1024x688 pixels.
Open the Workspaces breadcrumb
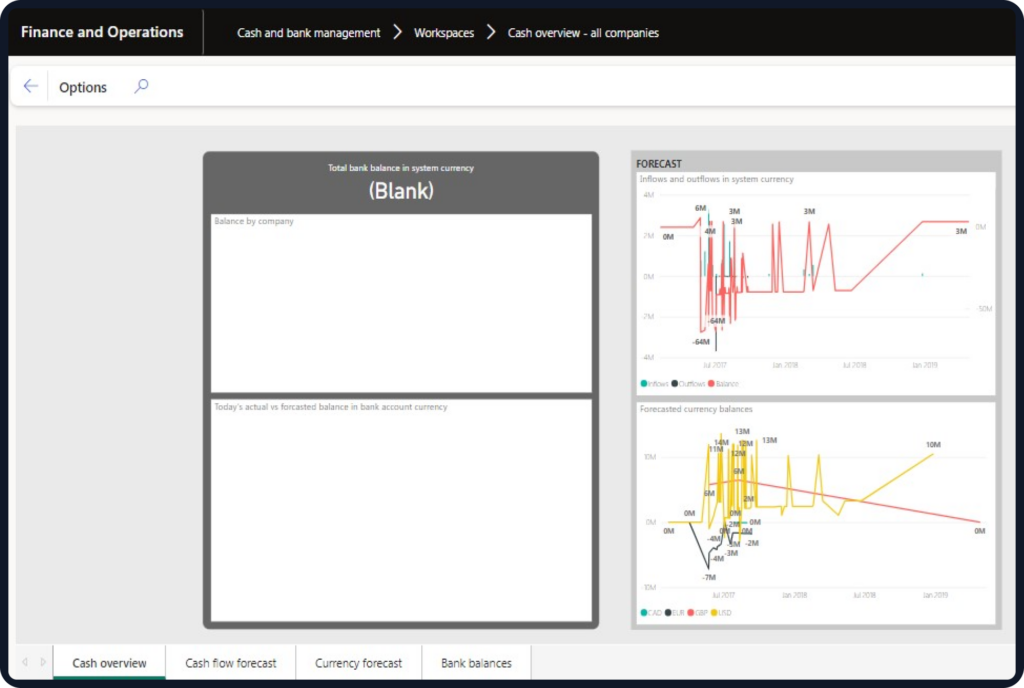point(444,33)
